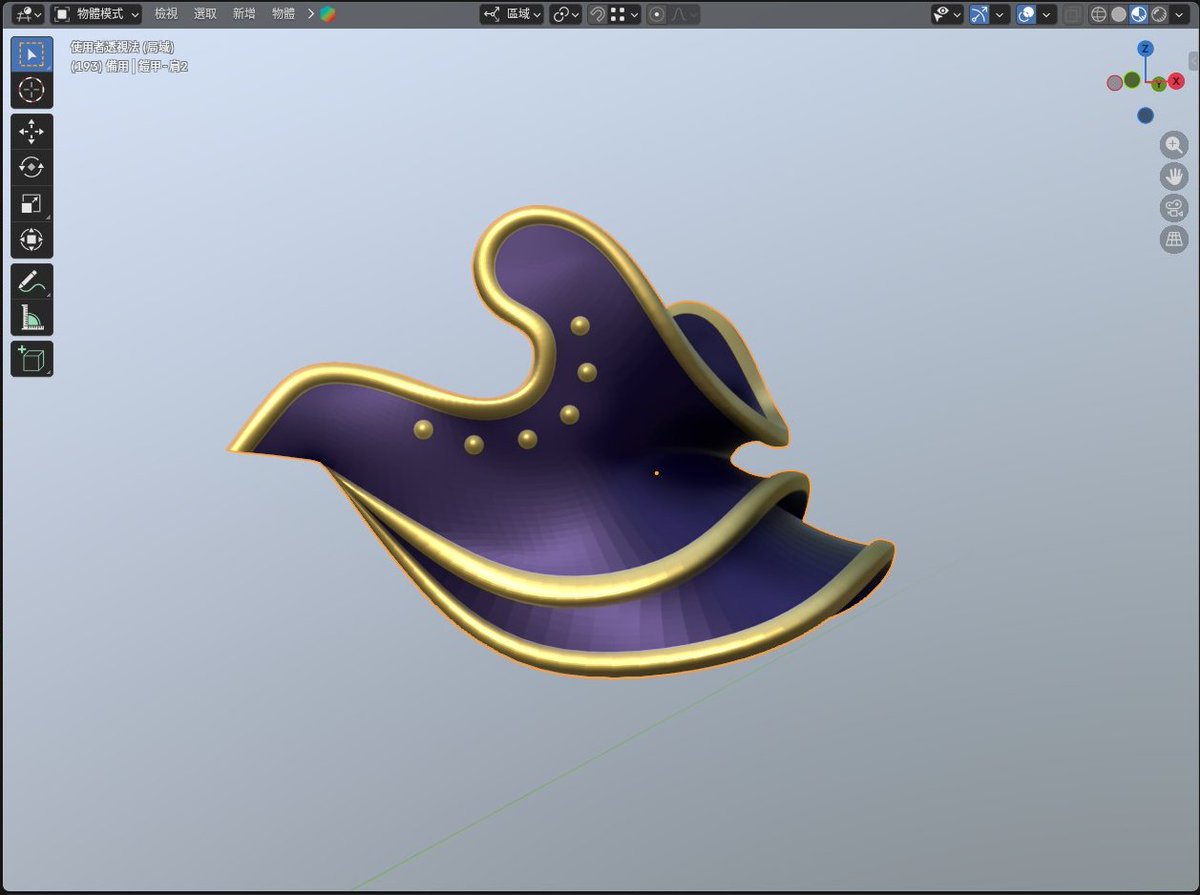
Task: Select the Transform tool
Action: 32,240
